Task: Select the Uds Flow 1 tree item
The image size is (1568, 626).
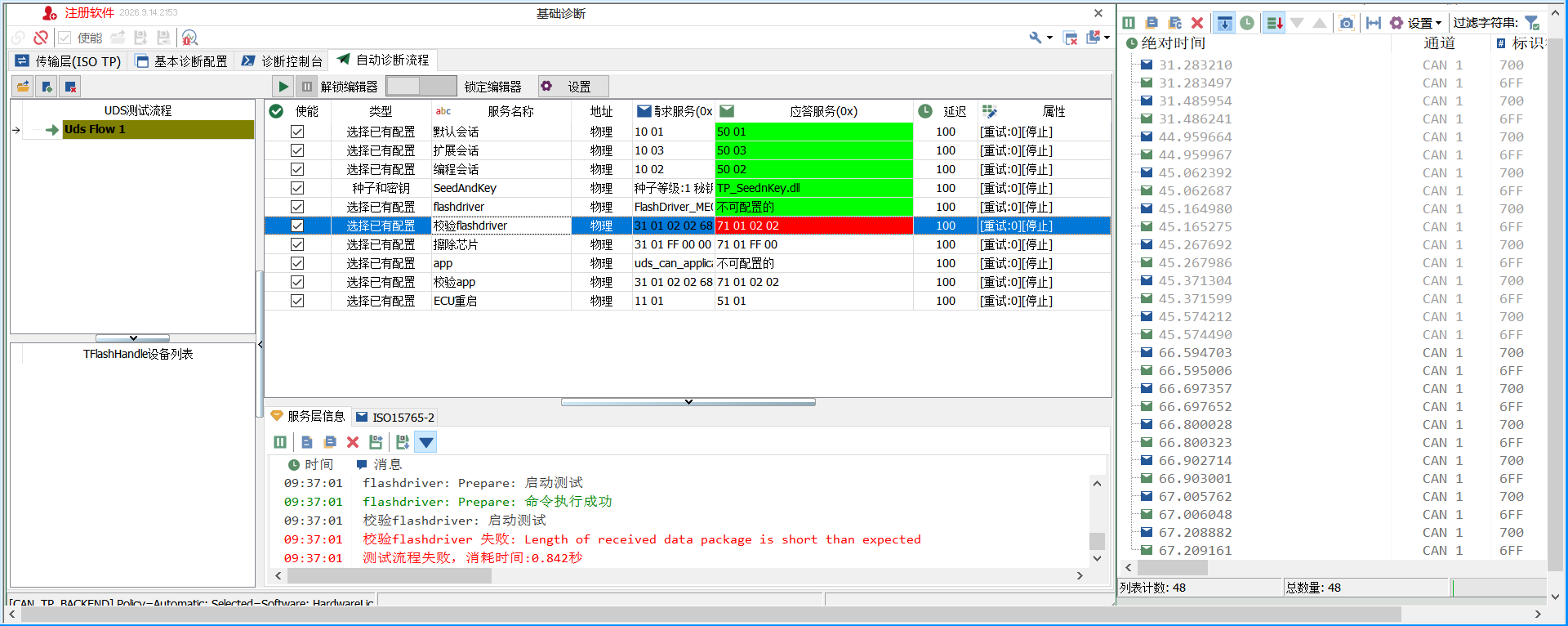Action: [x=158, y=129]
